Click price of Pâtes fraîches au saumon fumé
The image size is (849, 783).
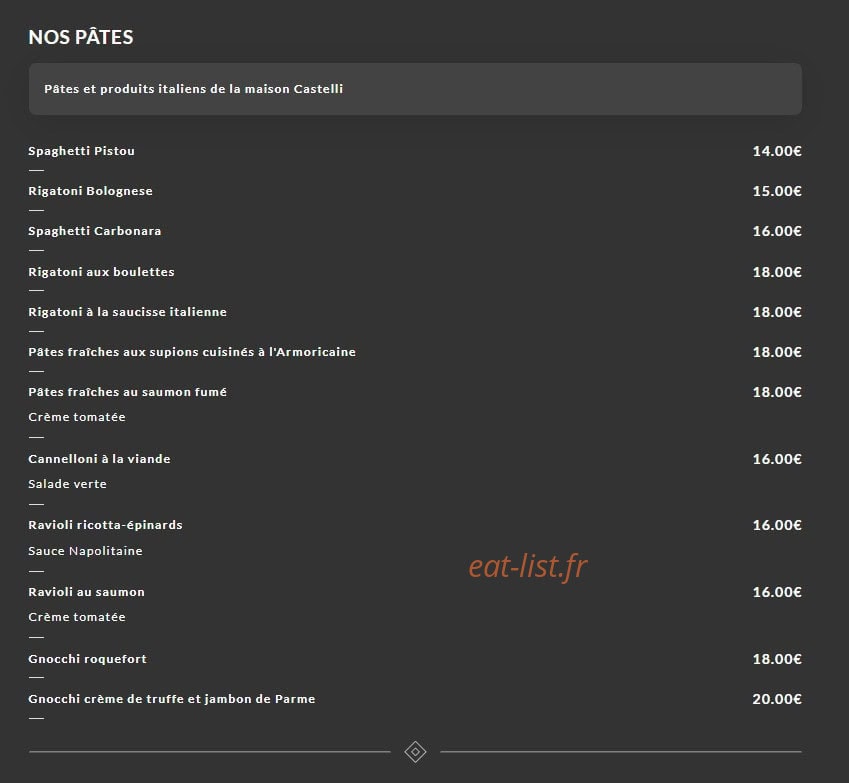tap(777, 392)
